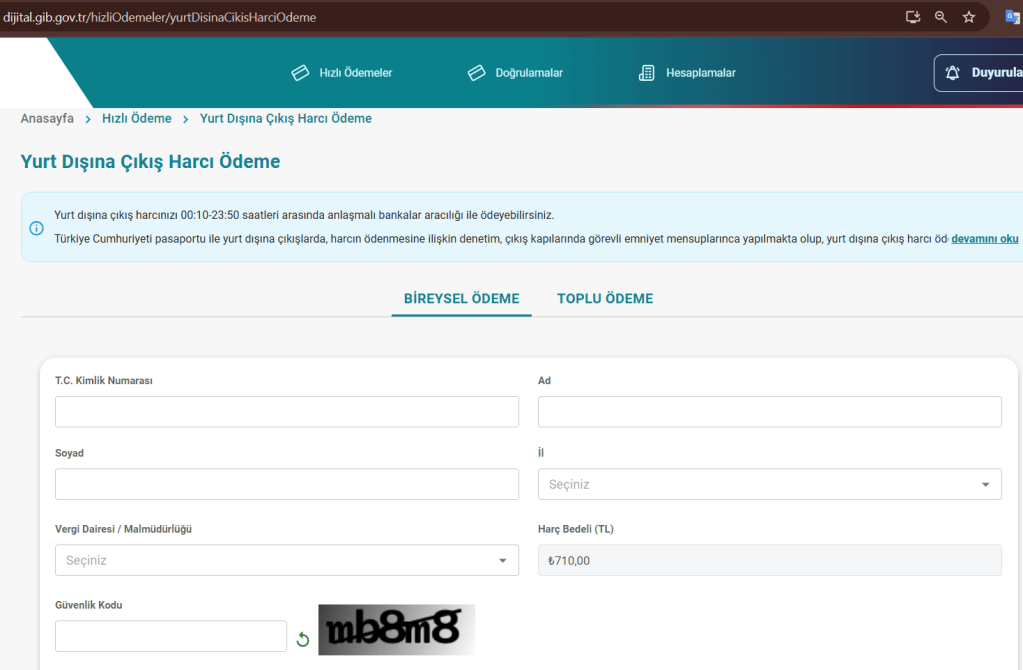Click the install app icon in address bar

point(912,17)
